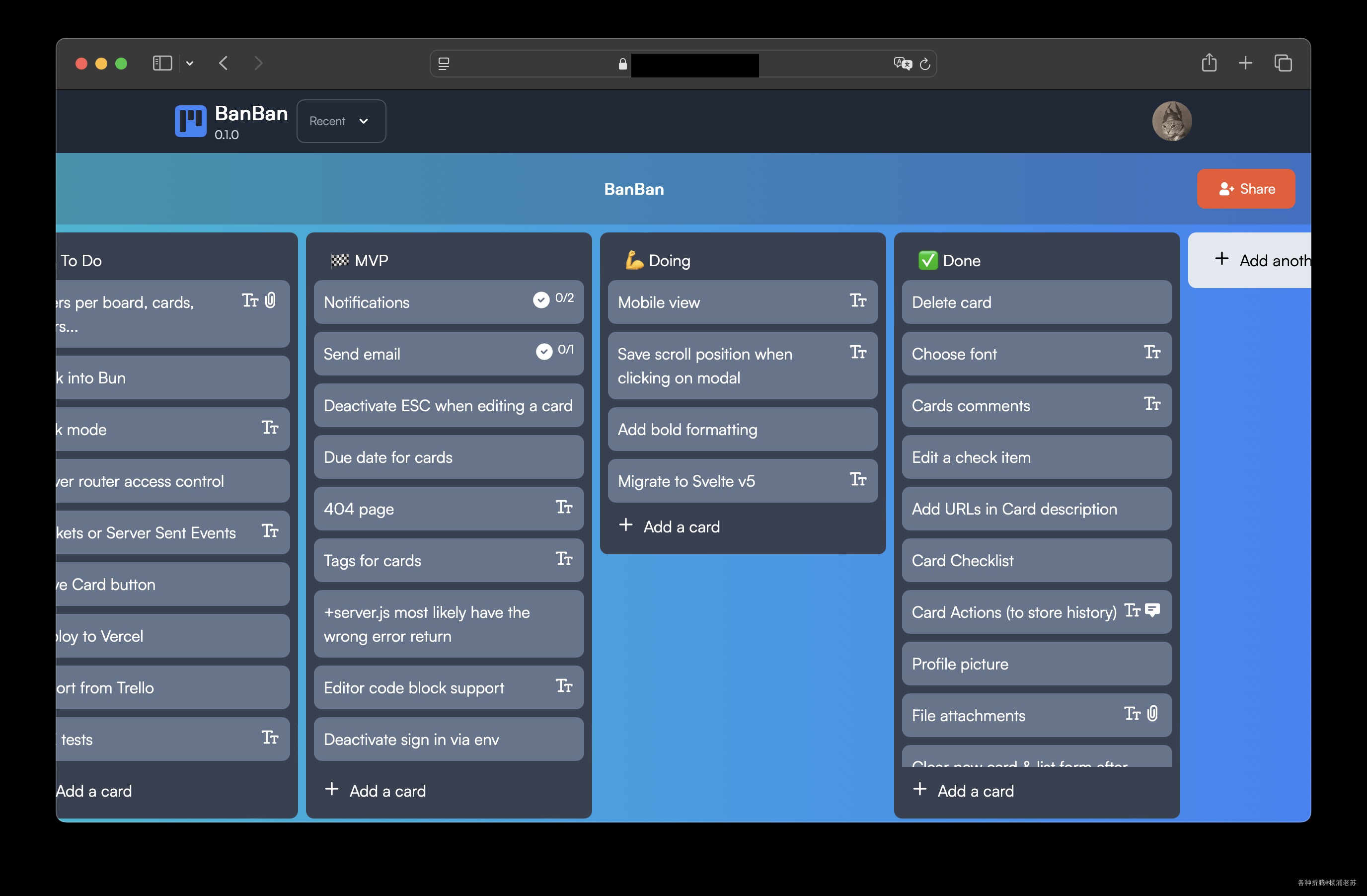This screenshot has height=896, width=1367.
Task: Open Deactivate ESC when editing a card
Action: coord(449,405)
